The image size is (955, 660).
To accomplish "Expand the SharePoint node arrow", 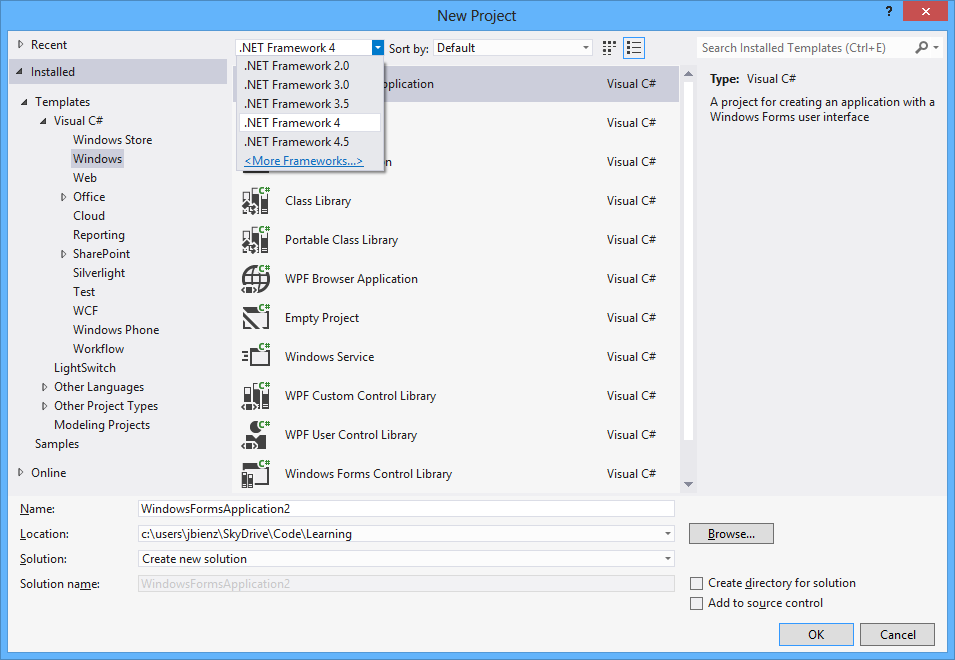I will coord(63,254).
